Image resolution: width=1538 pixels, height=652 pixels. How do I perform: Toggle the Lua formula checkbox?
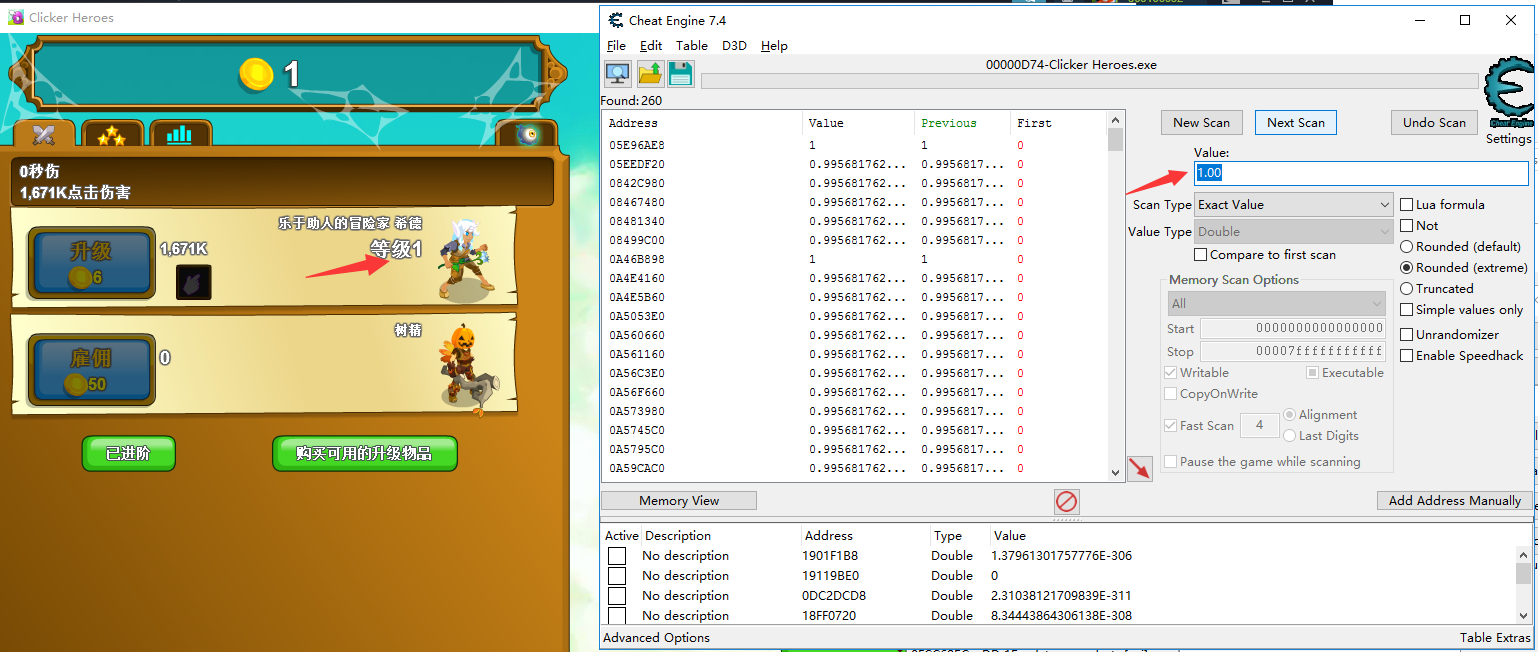(1407, 204)
